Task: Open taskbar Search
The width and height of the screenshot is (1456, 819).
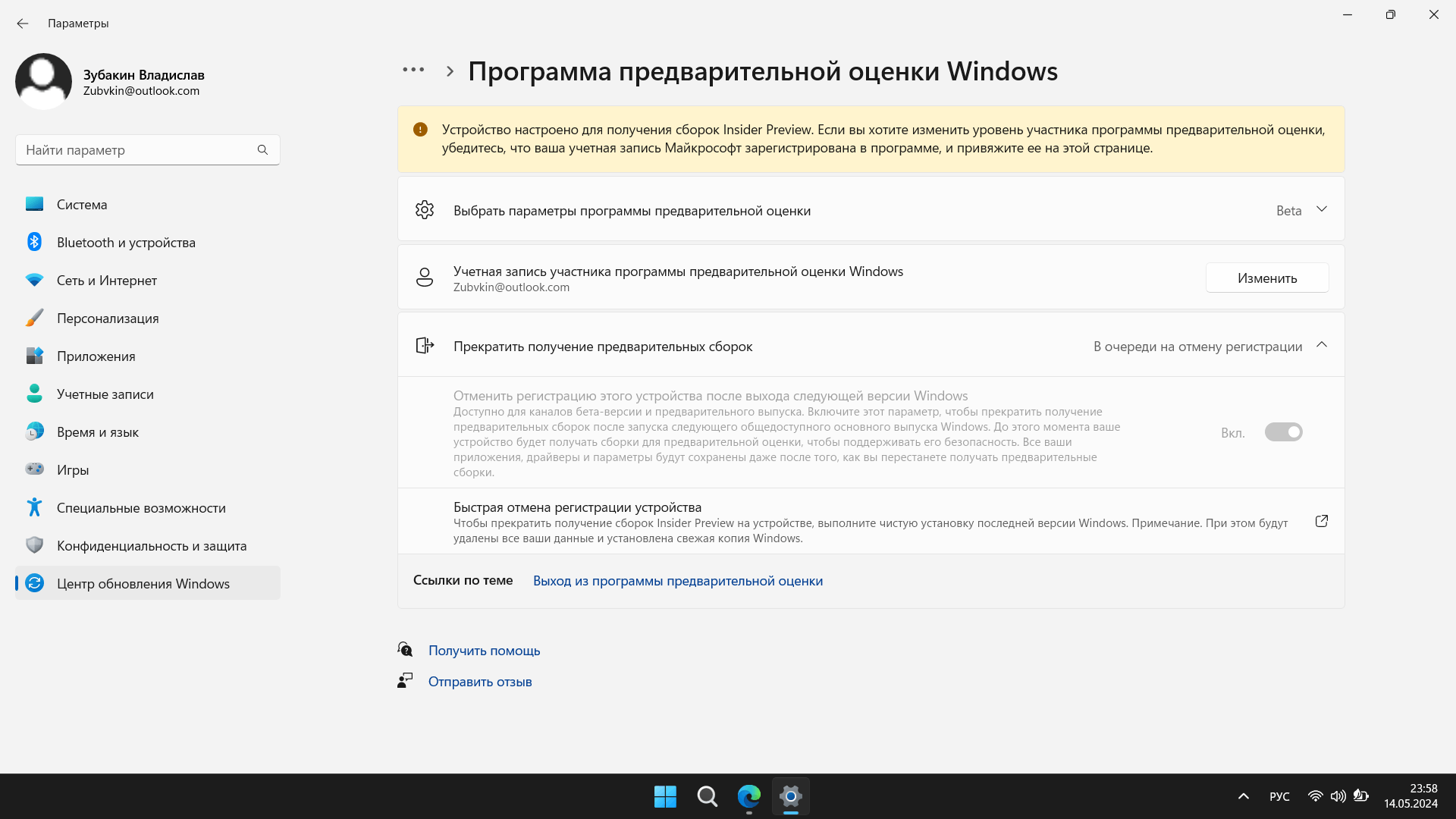Action: click(707, 796)
